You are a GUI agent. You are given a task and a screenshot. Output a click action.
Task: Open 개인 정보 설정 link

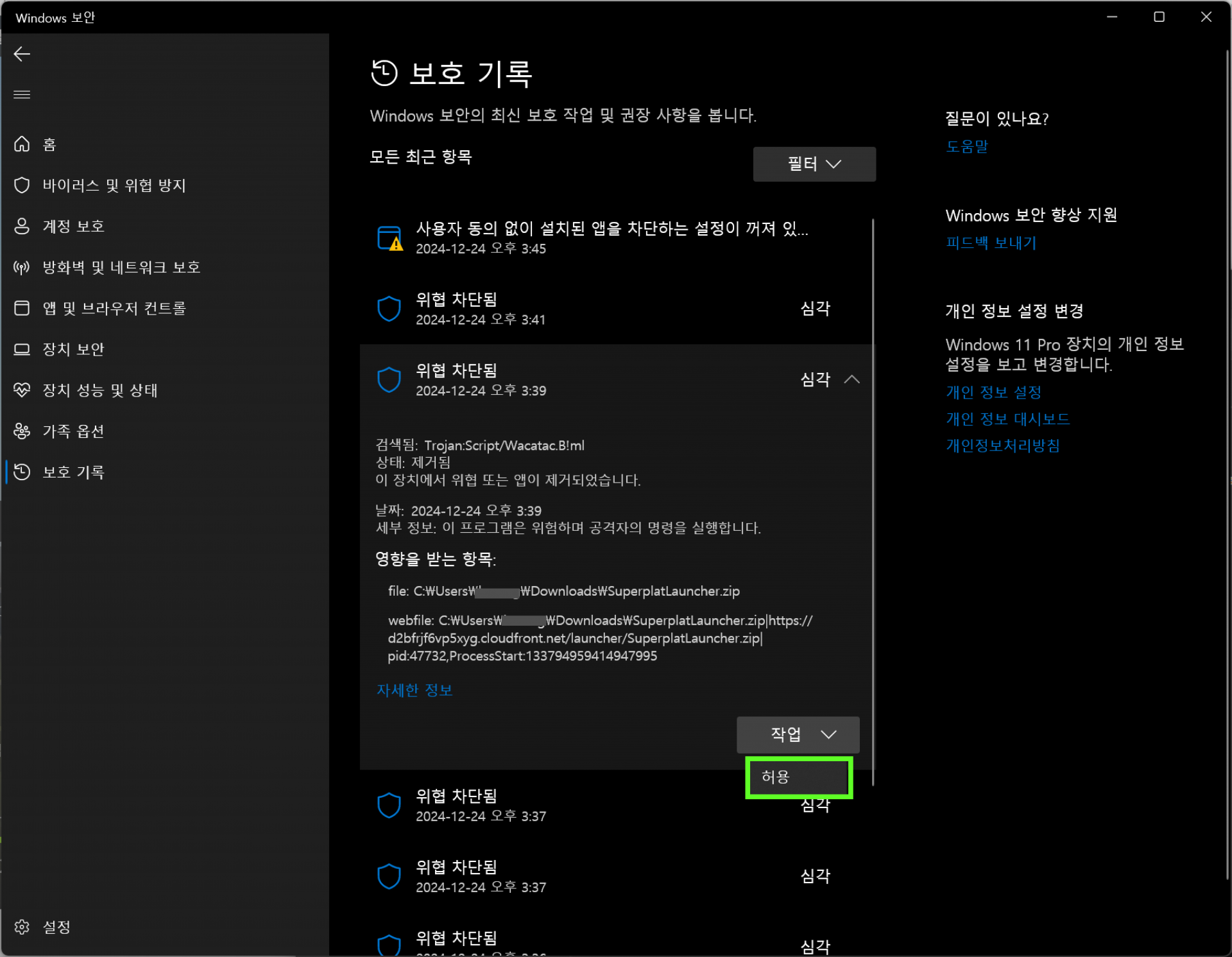tap(993, 393)
